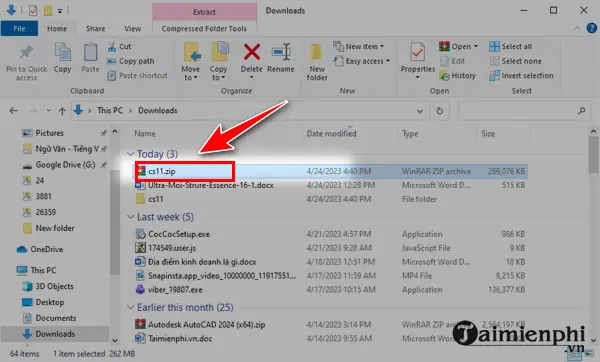This screenshot has width=600, height=362.
Task: Open OneDrive in navigation pane
Action: 47,249
